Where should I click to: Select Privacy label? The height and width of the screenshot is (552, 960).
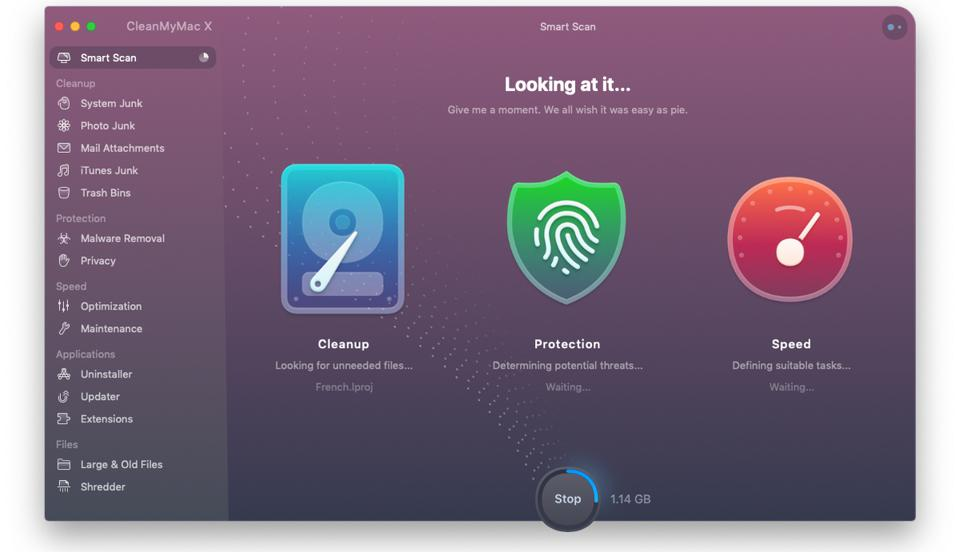tap(98, 261)
